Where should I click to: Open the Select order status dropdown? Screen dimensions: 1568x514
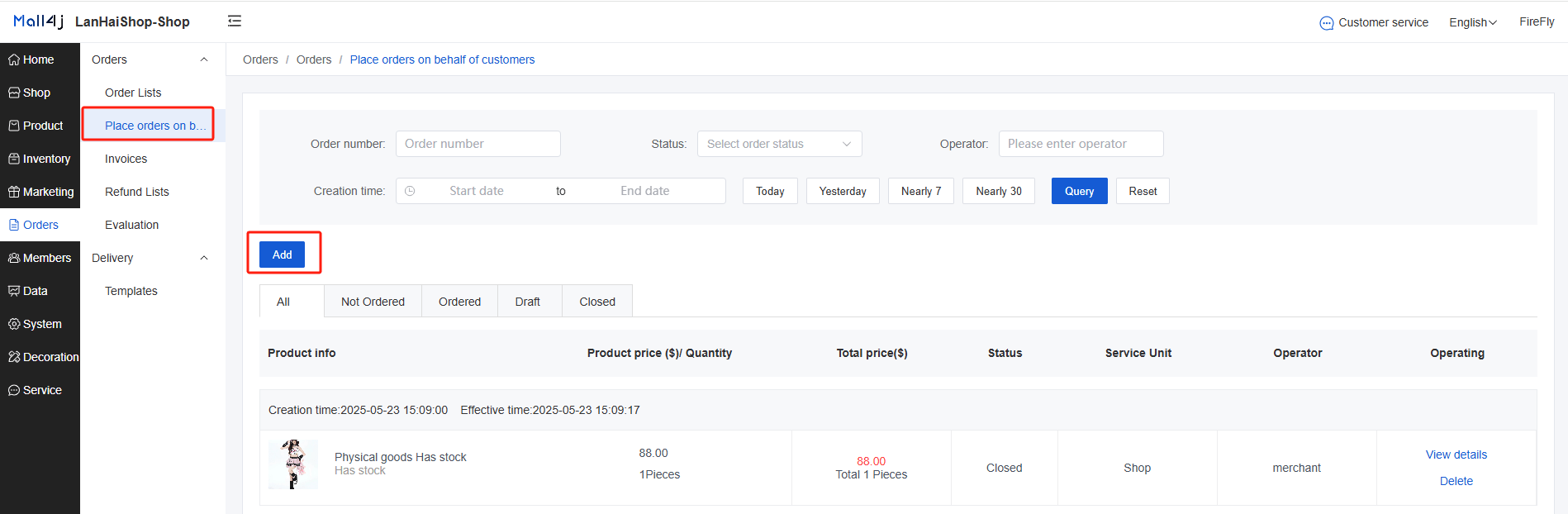pyautogui.click(x=780, y=144)
